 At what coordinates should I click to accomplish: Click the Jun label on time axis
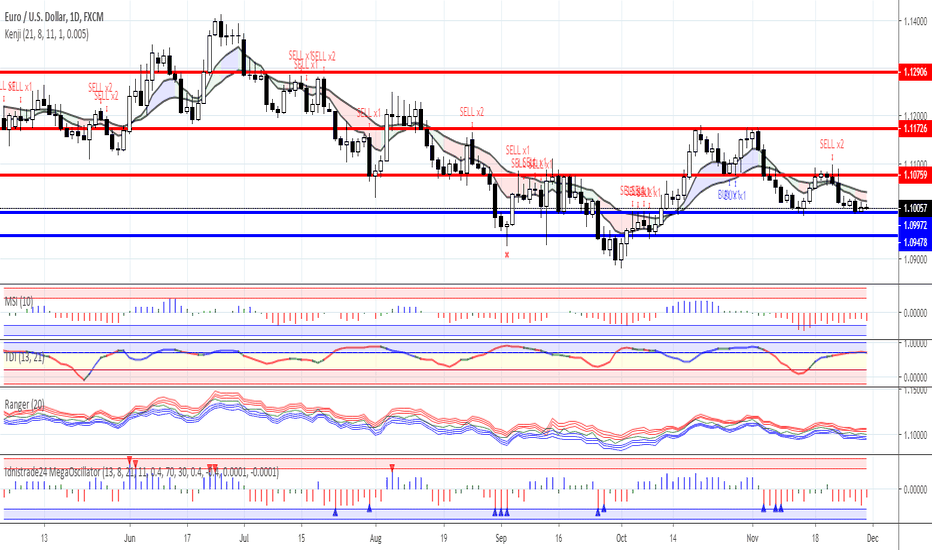tap(130, 536)
